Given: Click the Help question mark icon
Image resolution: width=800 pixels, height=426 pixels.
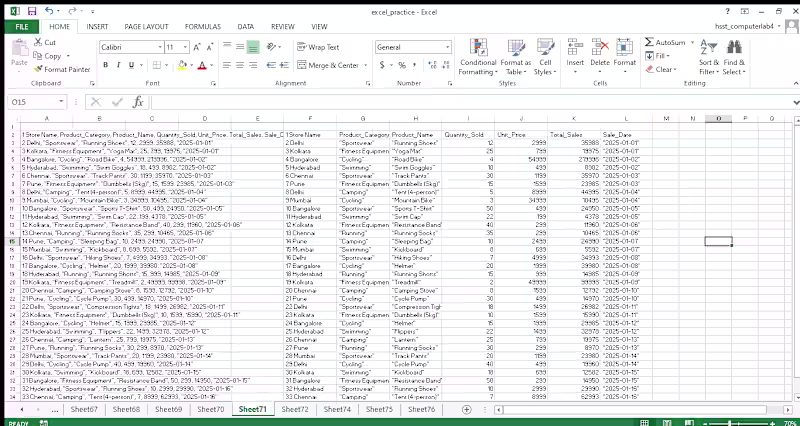Looking at the screenshot, I should point(728,11).
